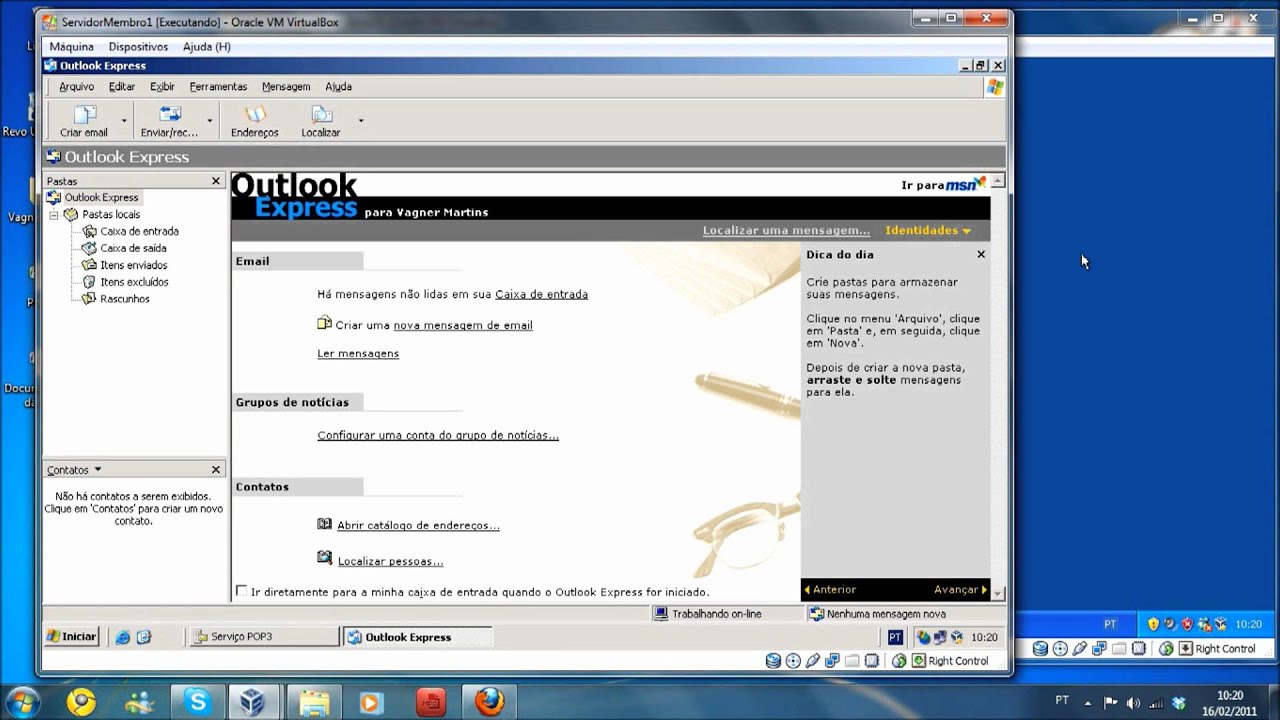Open the Exibir menu
The width and height of the screenshot is (1280, 720).
pos(162,87)
